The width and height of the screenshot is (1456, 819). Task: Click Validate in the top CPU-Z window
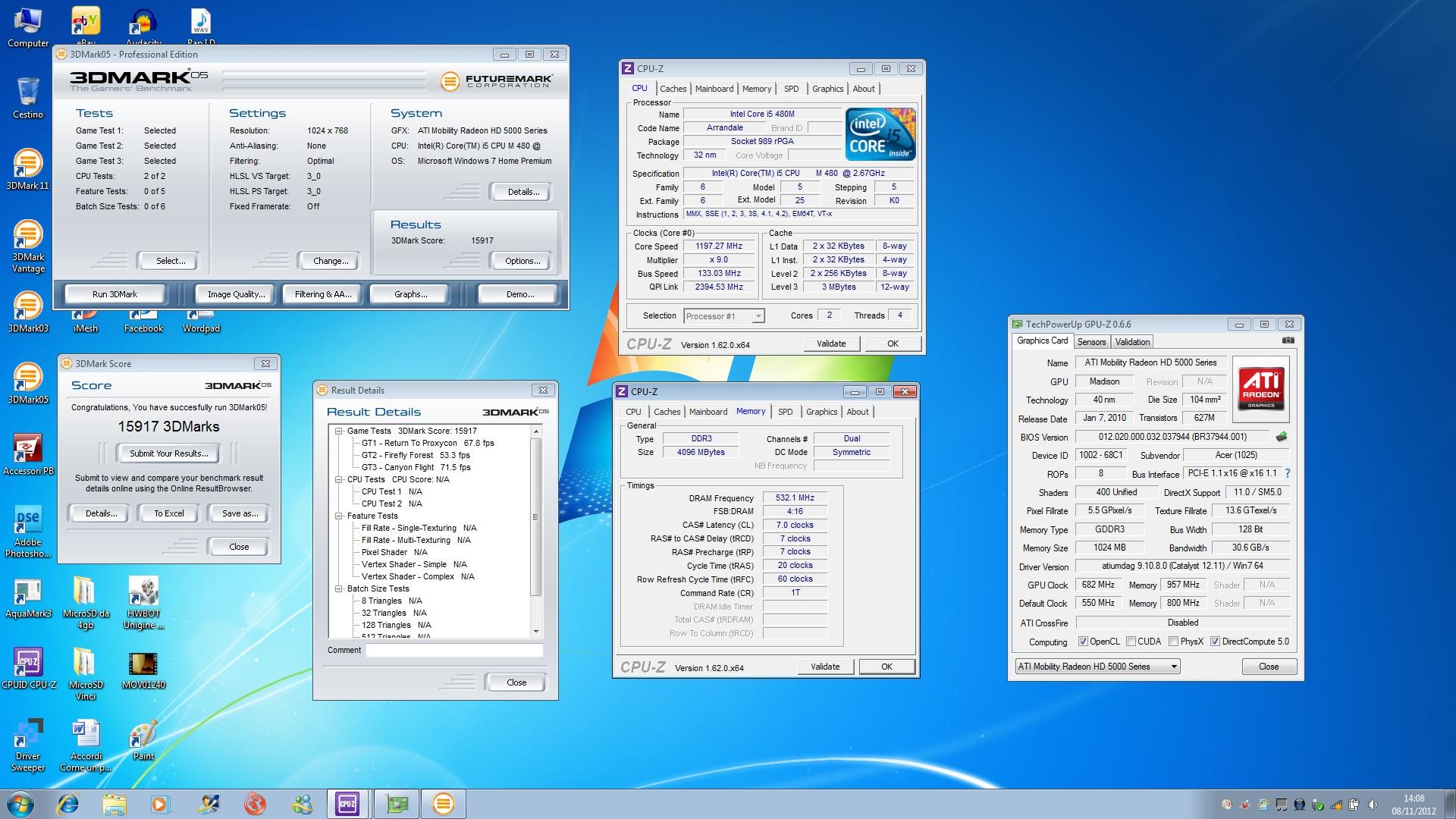tap(831, 344)
